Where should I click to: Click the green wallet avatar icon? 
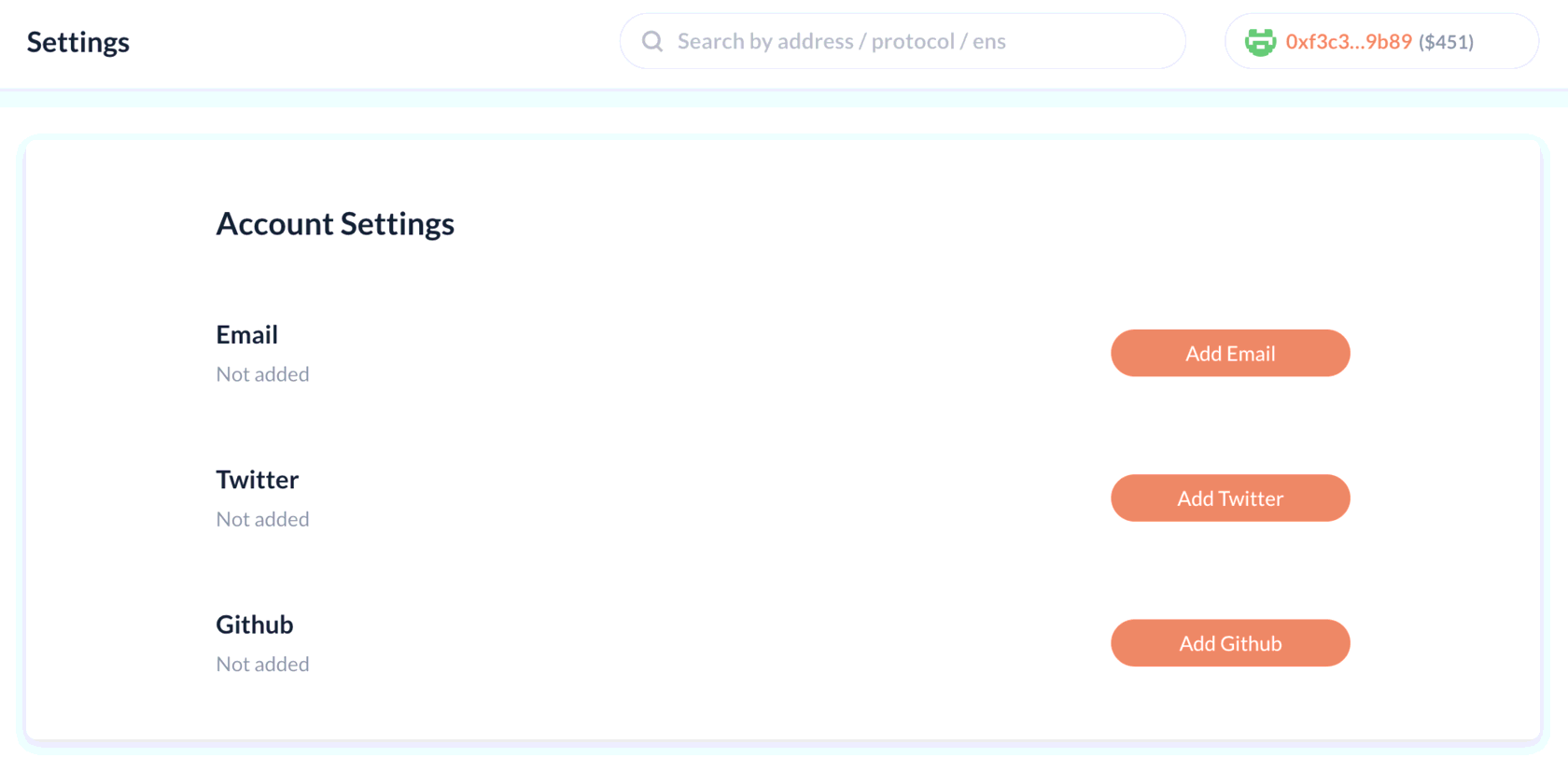[1260, 42]
